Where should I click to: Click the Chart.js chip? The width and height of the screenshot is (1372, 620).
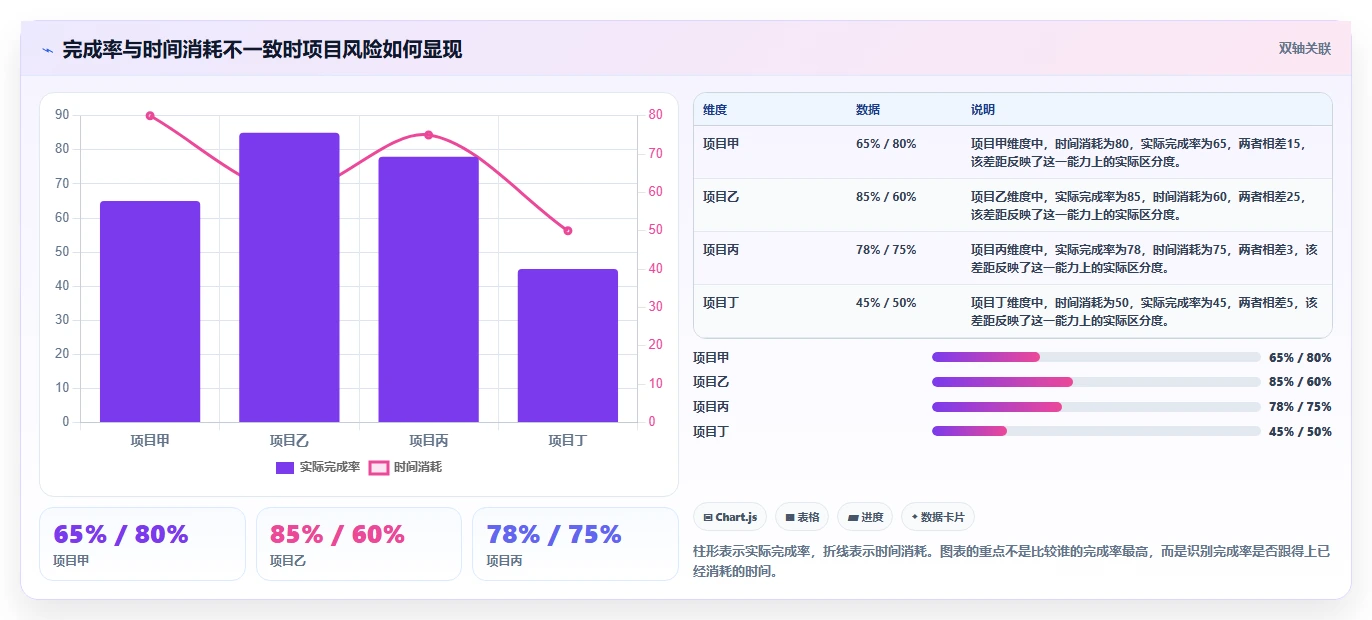(730, 517)
